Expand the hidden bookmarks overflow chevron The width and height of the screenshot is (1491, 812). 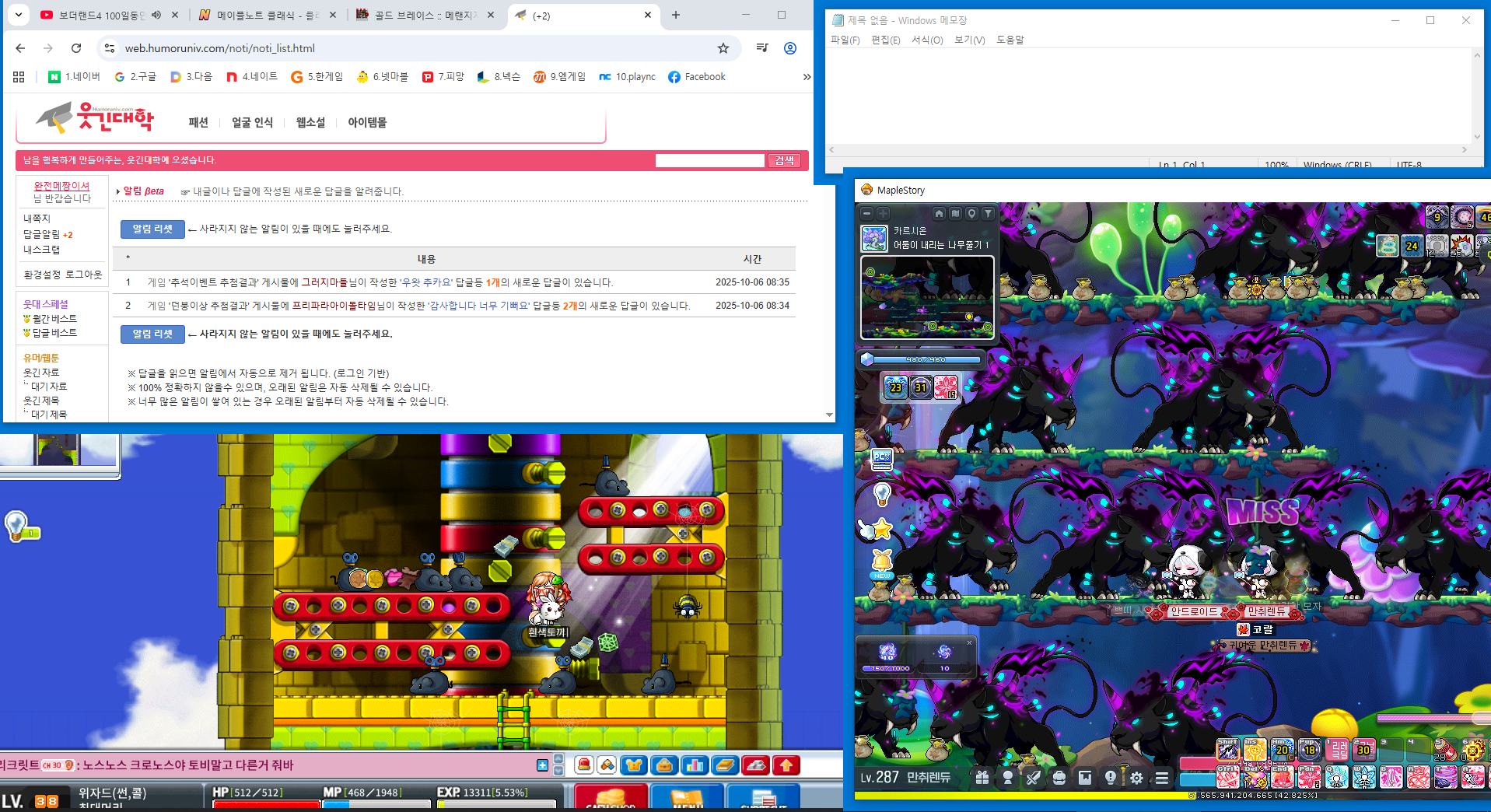pos(807,77)
